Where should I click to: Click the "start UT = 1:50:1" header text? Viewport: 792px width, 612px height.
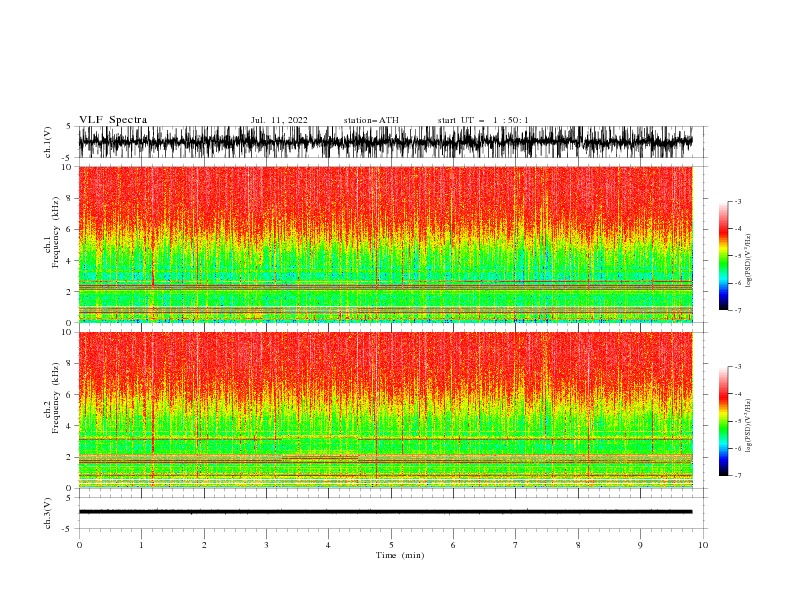point(483,120)
